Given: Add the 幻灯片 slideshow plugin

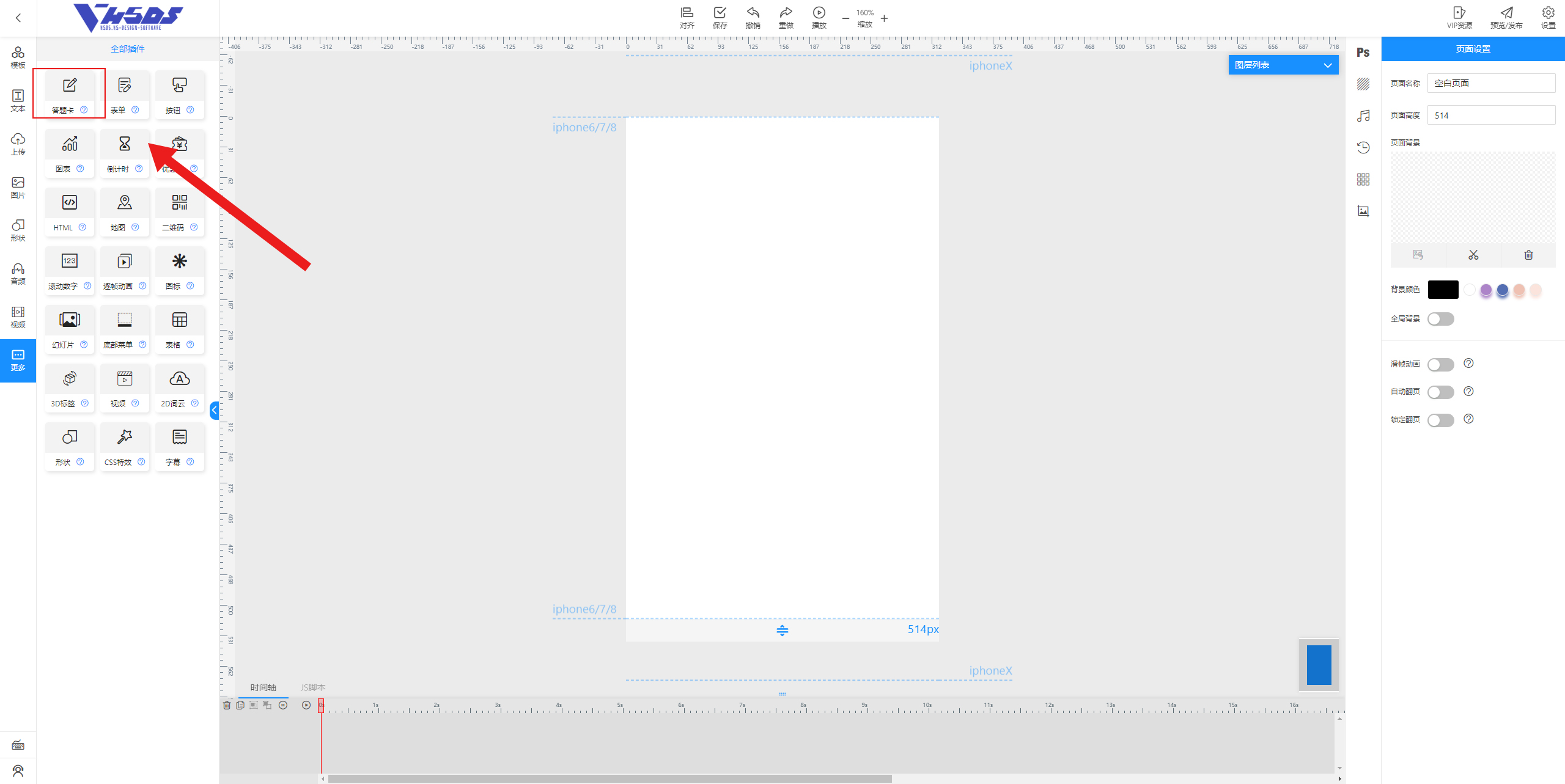Looking at the screenshot, I should coord(70,328).
